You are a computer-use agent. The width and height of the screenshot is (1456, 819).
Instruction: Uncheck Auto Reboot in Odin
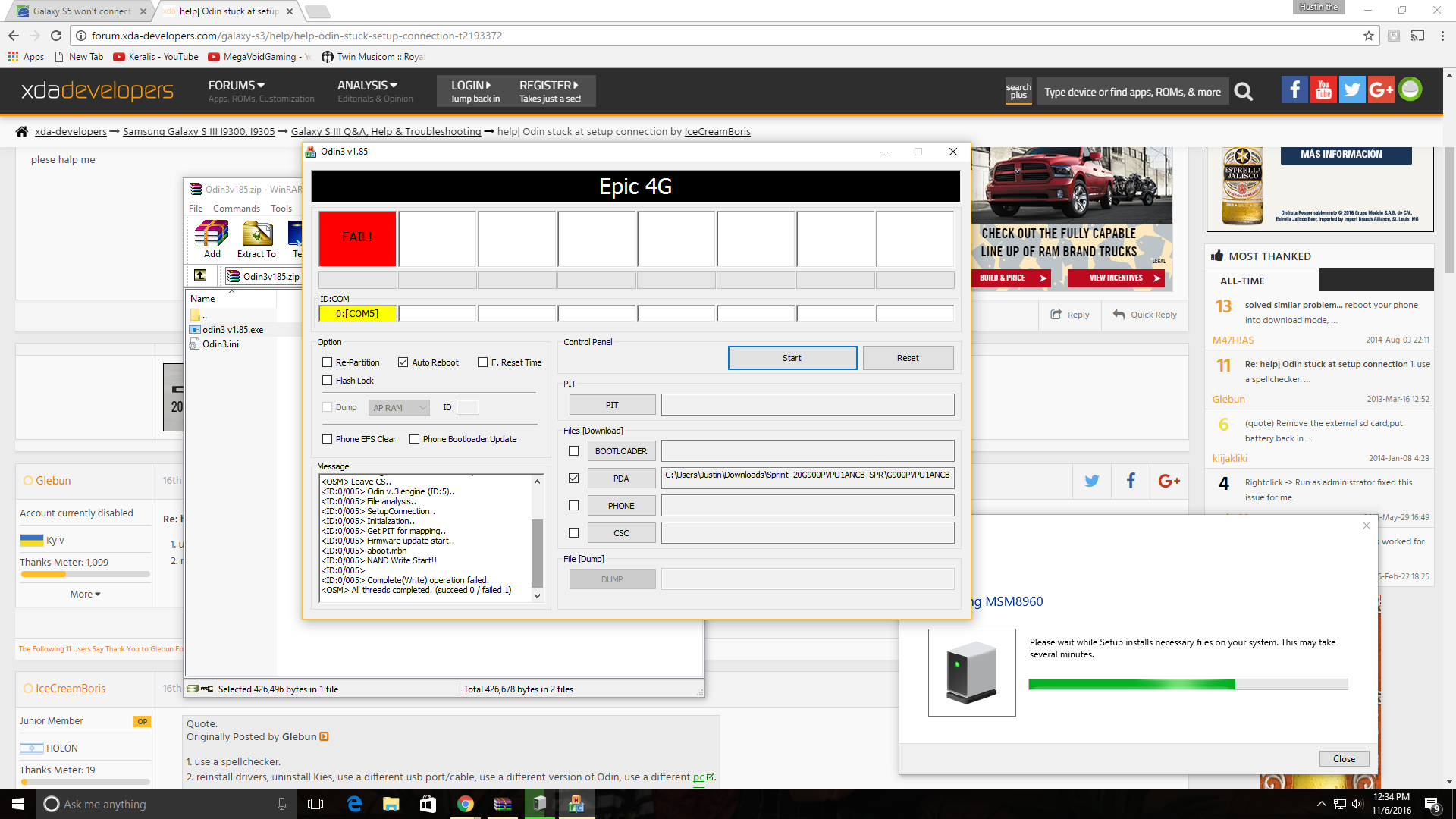click(x=403, y=362)
